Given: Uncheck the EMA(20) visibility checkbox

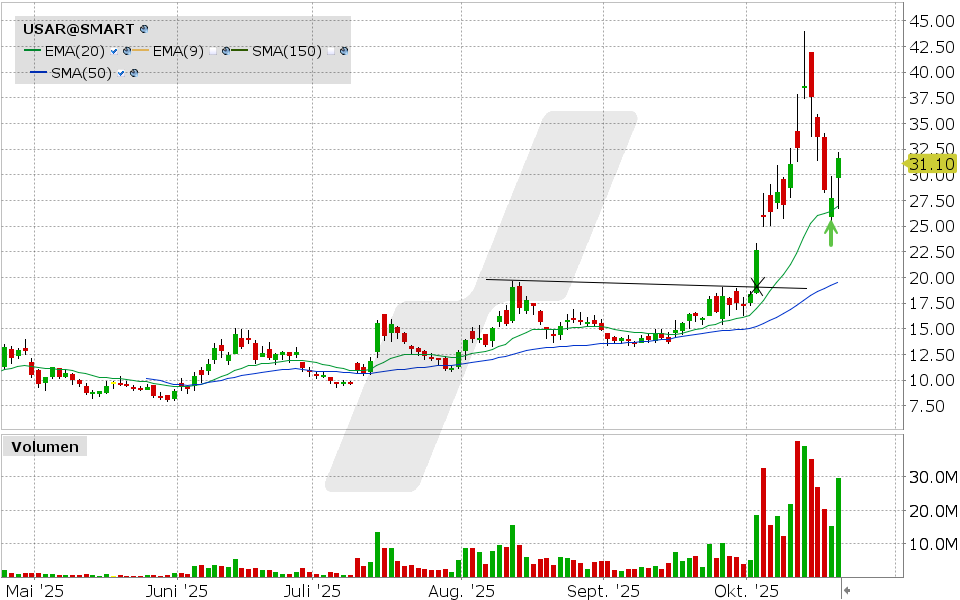Looking at the screenshot, I should click(x=115, y=51).
